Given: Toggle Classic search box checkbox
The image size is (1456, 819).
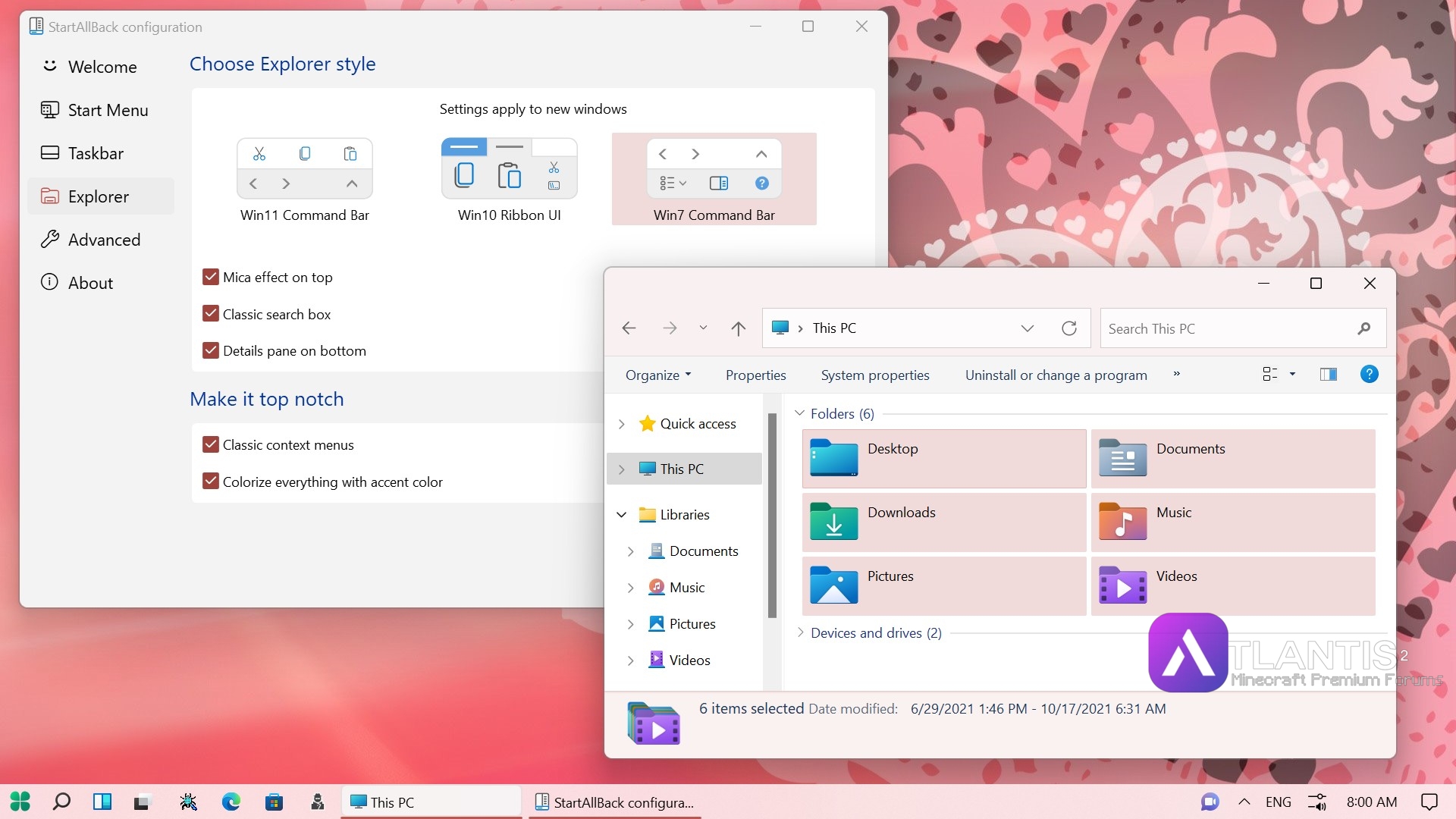Looking at the screenshot, I should click(x=211, y=313).
